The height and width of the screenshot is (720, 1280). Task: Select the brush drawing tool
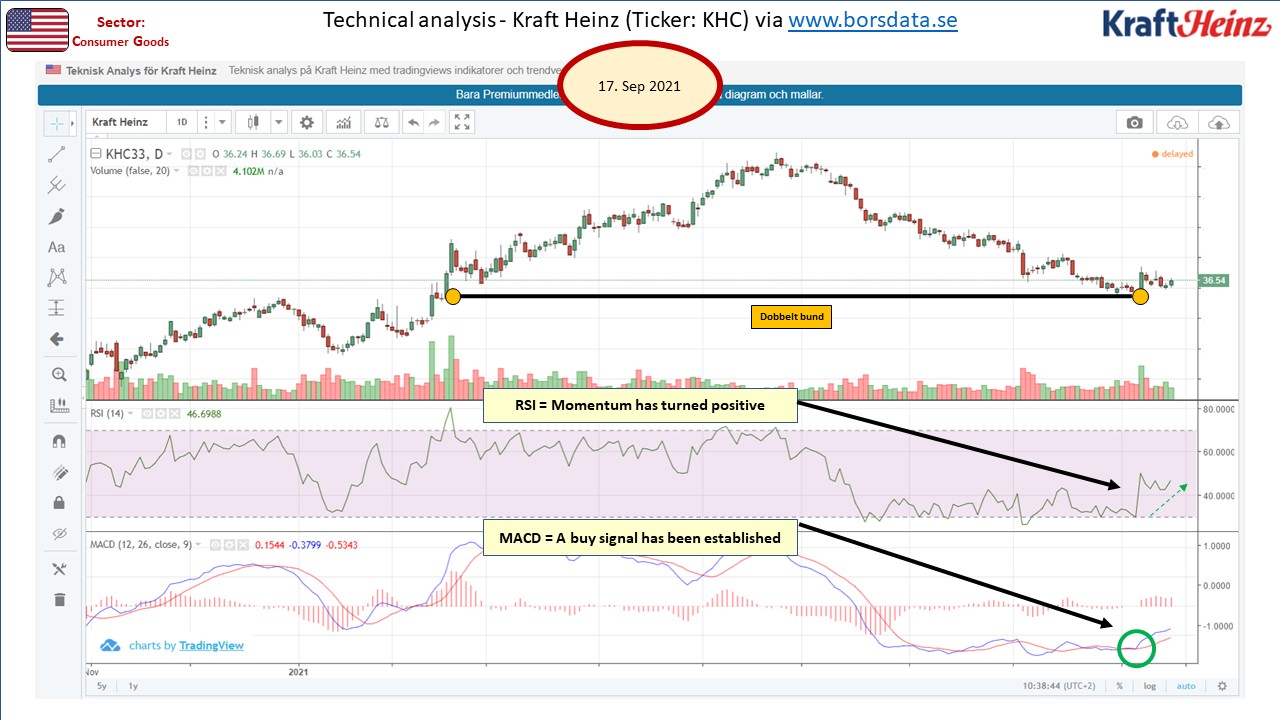[x=57, y=216]
